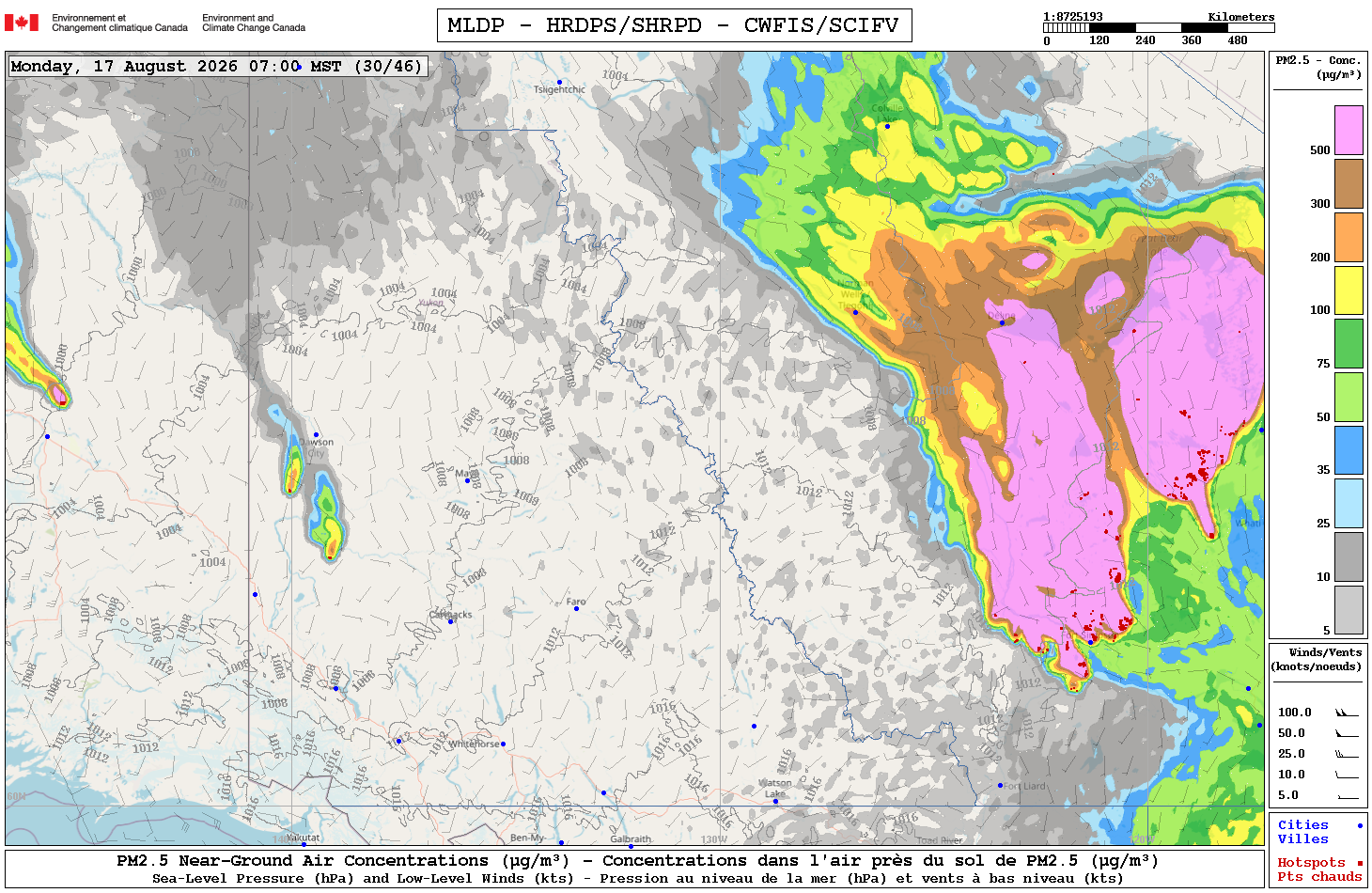Click the 100.0 knots wind barb symbol
Image resolution: width=1372 pixels, height=893 pixels.
[1347, 713]
